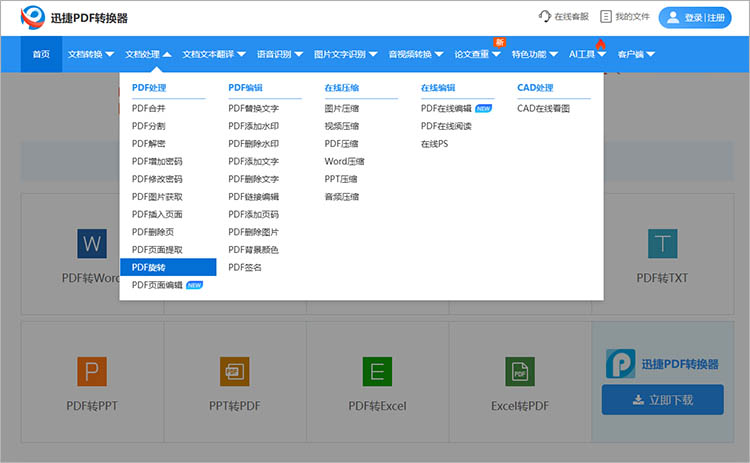This screenshot has height=463, width=750.
Task: Open the AI工具 dropdown
Action: pos(587,54)
